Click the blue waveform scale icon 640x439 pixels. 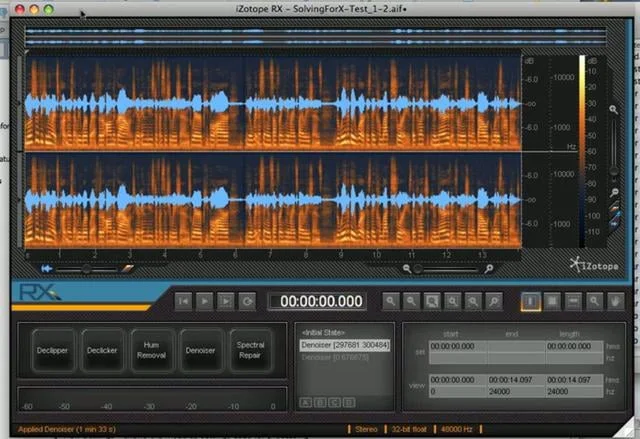coord(615,222)
